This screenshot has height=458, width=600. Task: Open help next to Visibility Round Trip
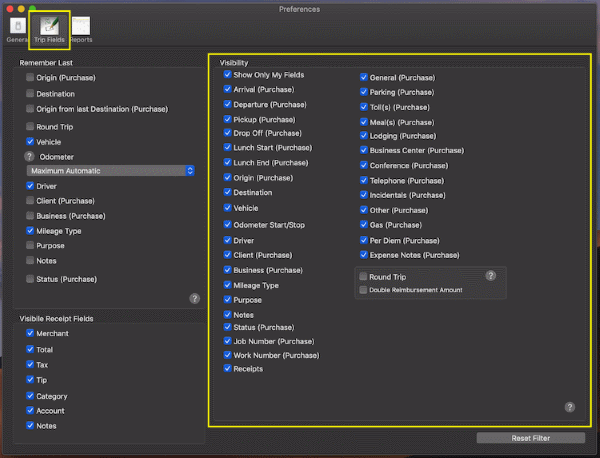491,275
